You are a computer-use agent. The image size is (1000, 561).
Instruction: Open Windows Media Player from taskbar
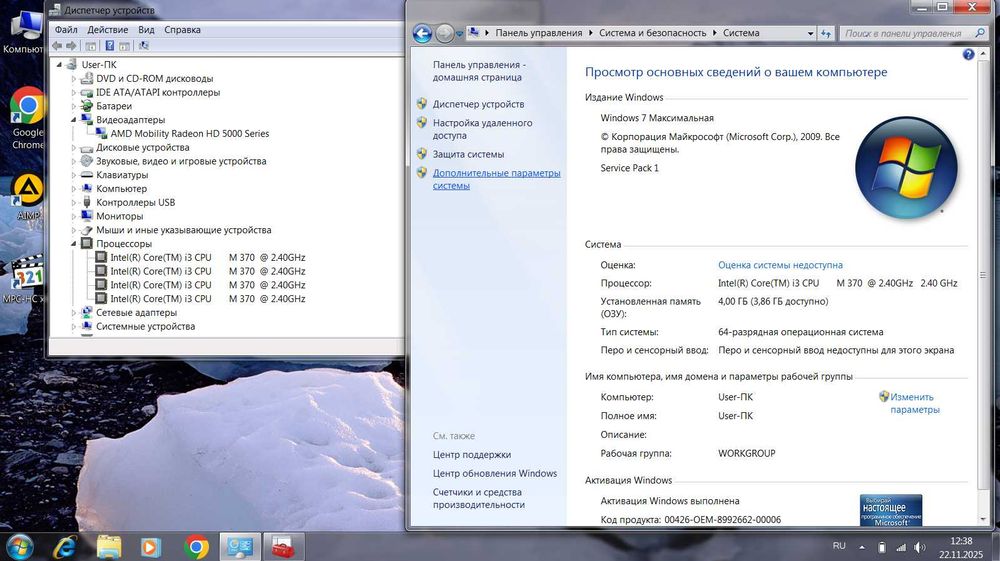click(151, 547)
